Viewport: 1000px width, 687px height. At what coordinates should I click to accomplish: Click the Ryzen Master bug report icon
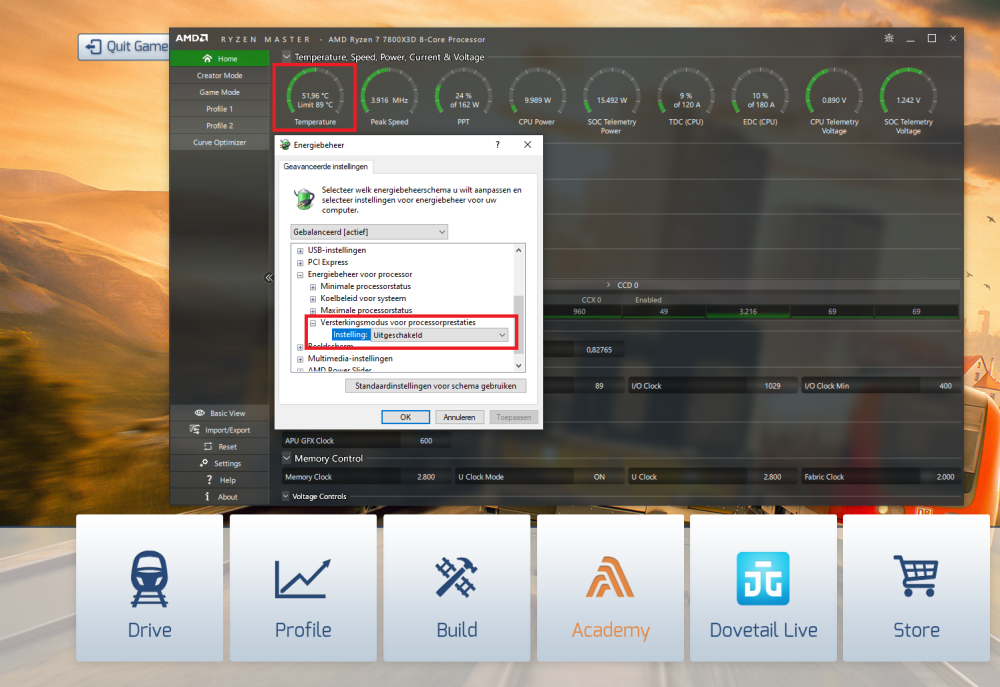tap(889, 38)
